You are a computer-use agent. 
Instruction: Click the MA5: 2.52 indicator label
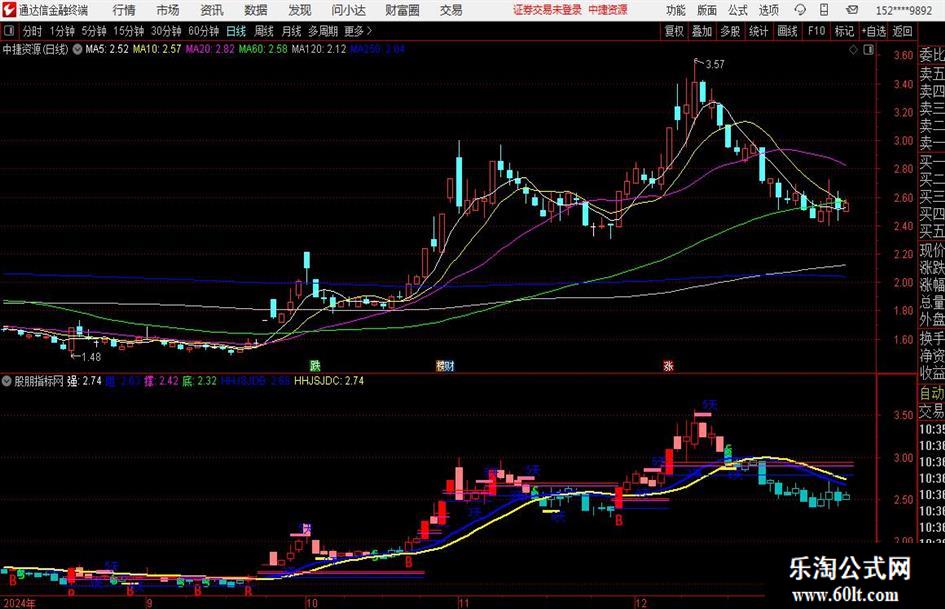(x=107, y=49)
